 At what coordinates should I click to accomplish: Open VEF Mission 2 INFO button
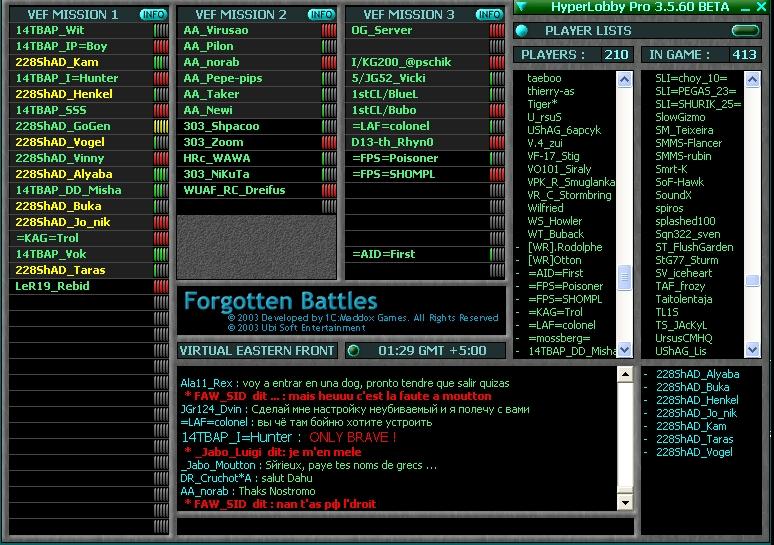click(x=321, y=15)
